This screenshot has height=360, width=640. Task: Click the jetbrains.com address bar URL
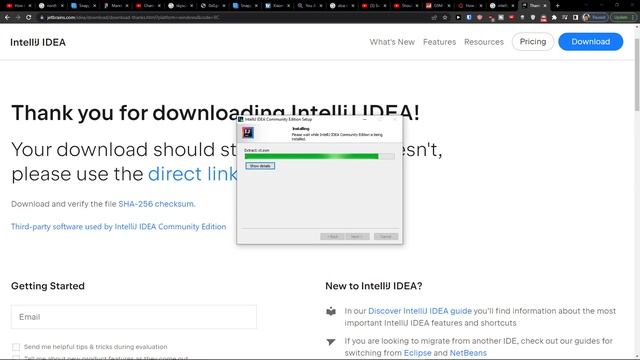133,18
